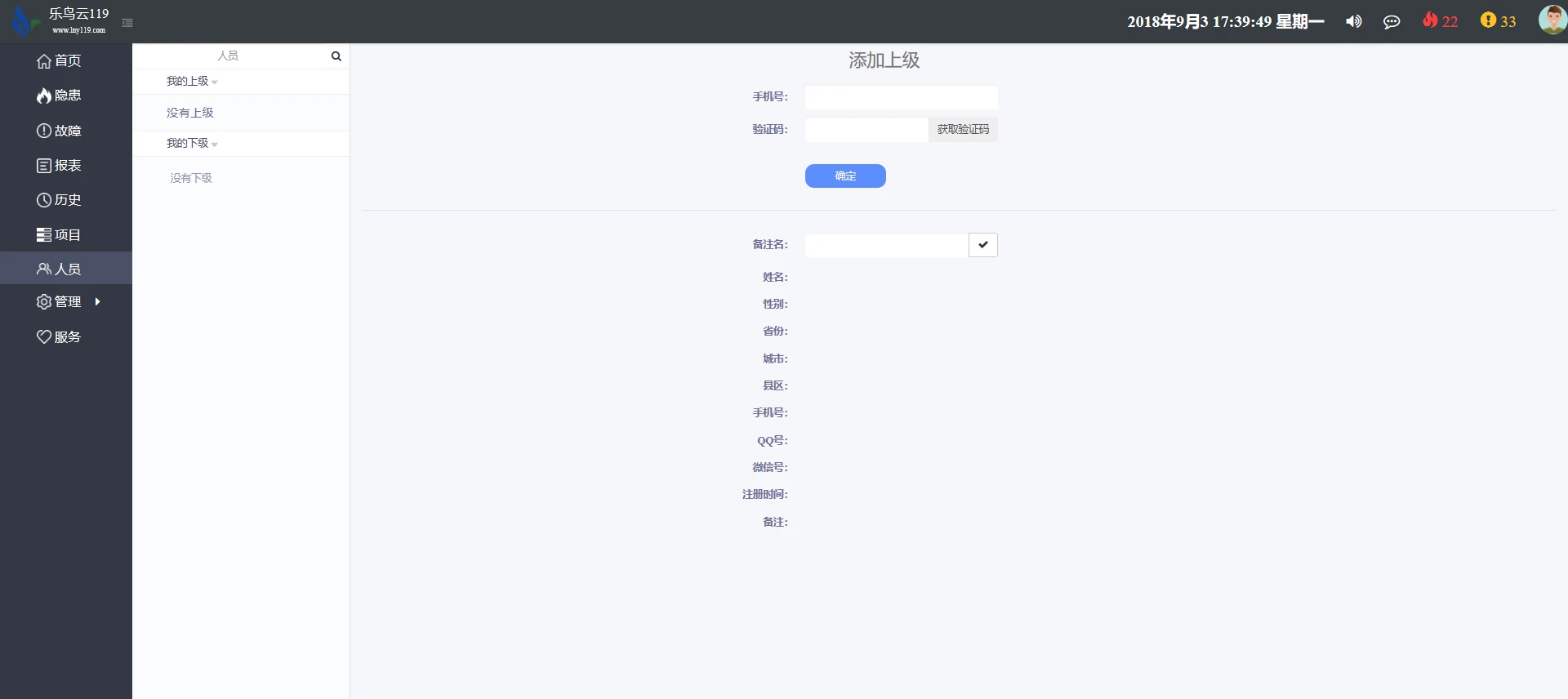Click the 添加上级 heading
Image resolution: width=1568 pixels, height=699 pixels.
click(x=884, y=60)
